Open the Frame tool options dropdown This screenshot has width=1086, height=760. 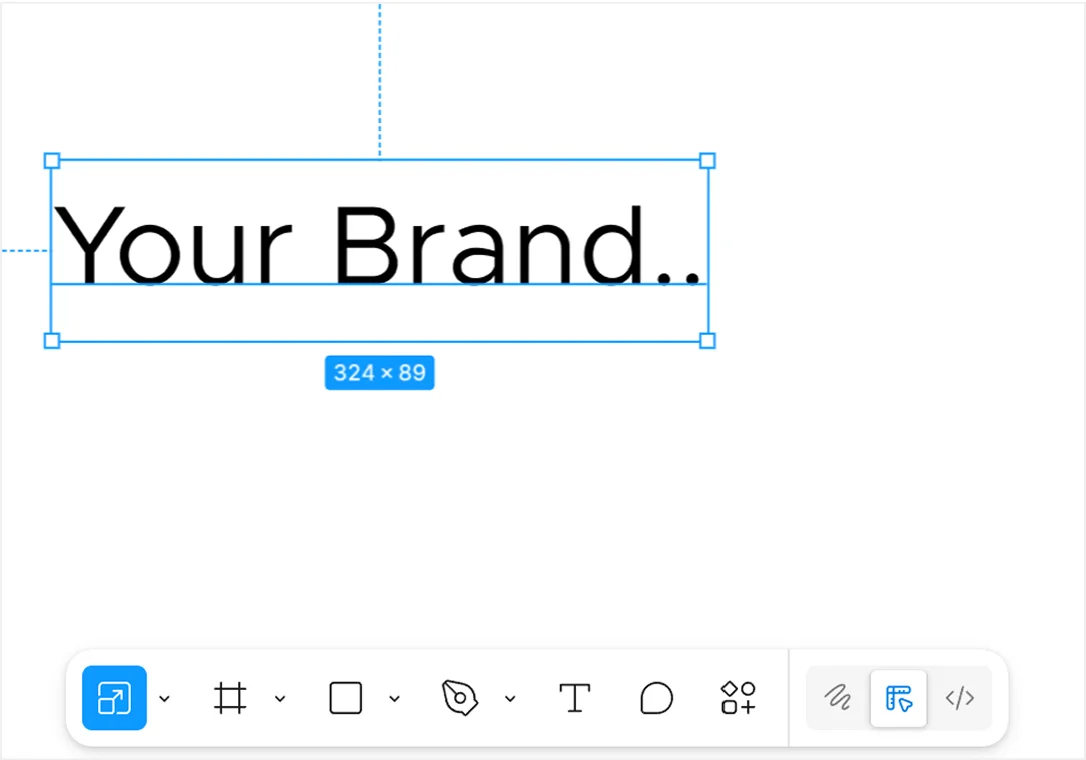click(x=280, y=698)
